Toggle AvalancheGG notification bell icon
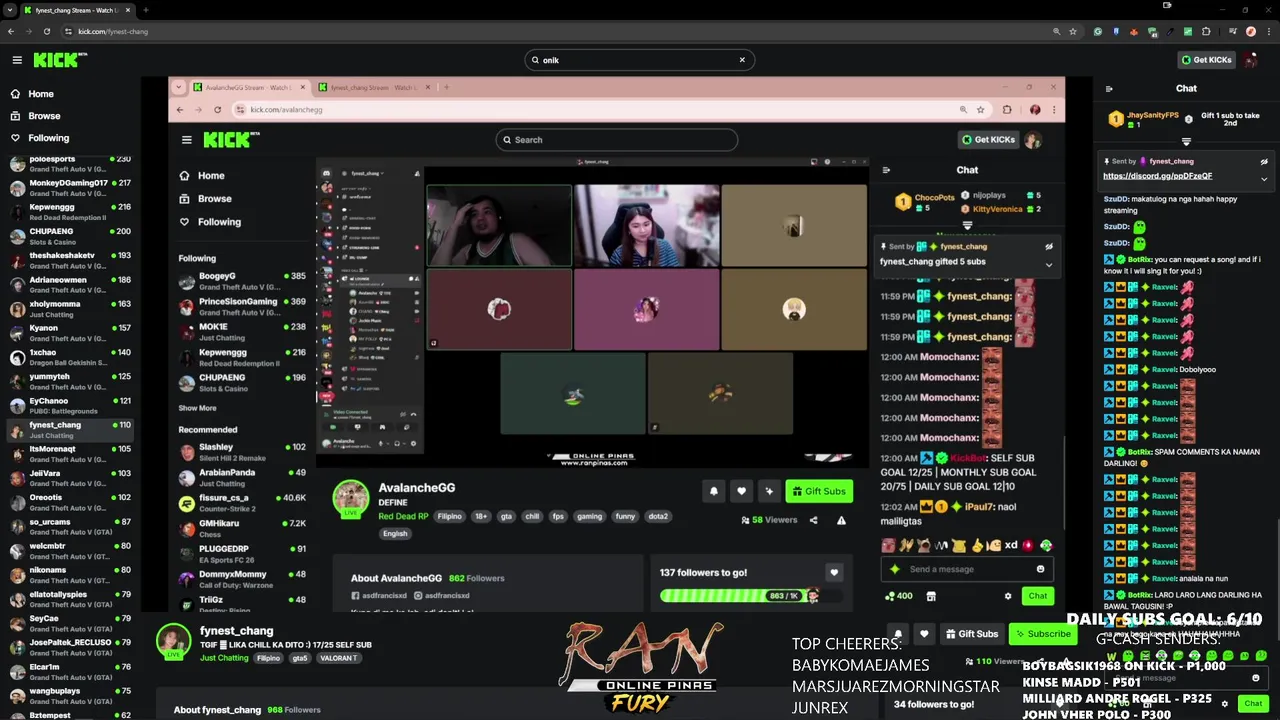Image resolution: width=1280 pixels, height=720 pixels. coord(713,491)
